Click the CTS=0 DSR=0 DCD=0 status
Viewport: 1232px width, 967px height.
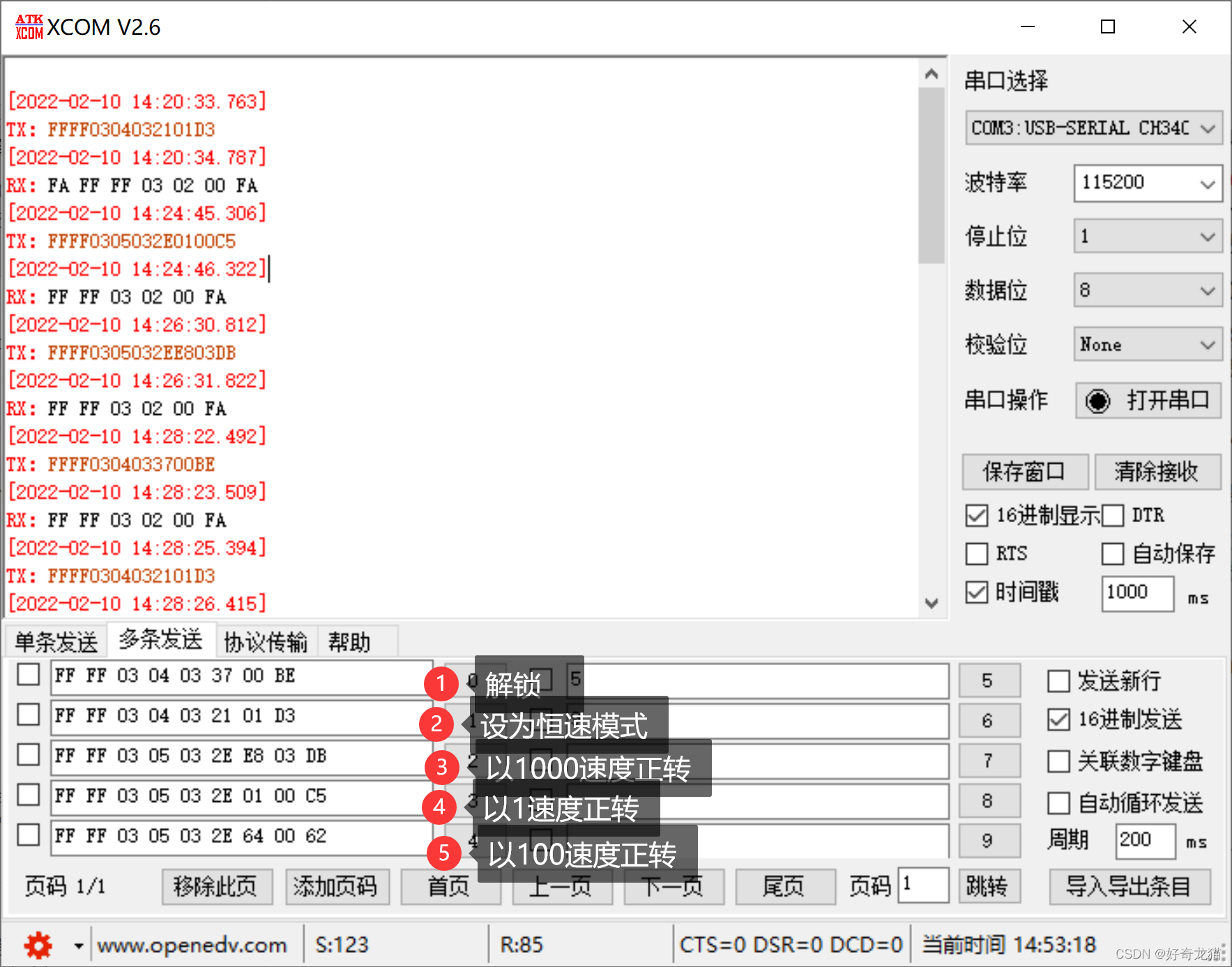click(791, 945)
